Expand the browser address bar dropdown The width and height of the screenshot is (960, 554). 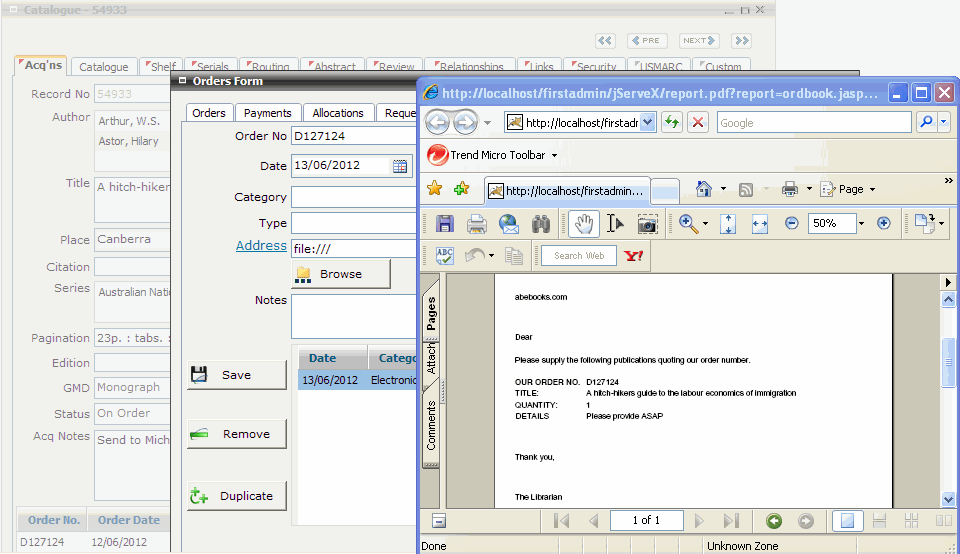tap(647, 122)
